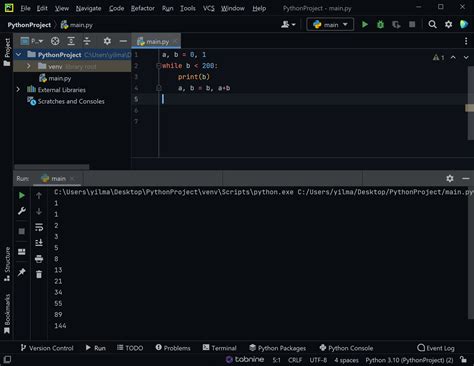Go to previous highlighted error arrow
The image size is (474, 366).
pos(453,58)
